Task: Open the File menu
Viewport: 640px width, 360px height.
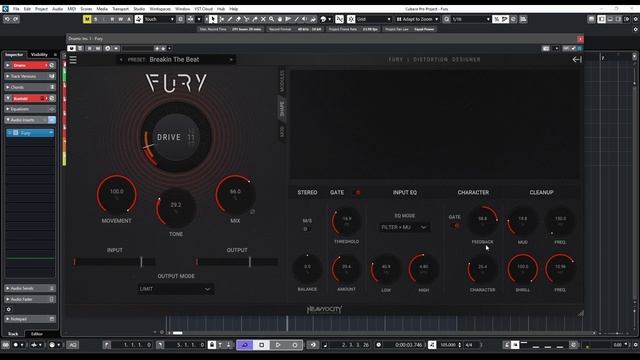Action: point(16,9)
